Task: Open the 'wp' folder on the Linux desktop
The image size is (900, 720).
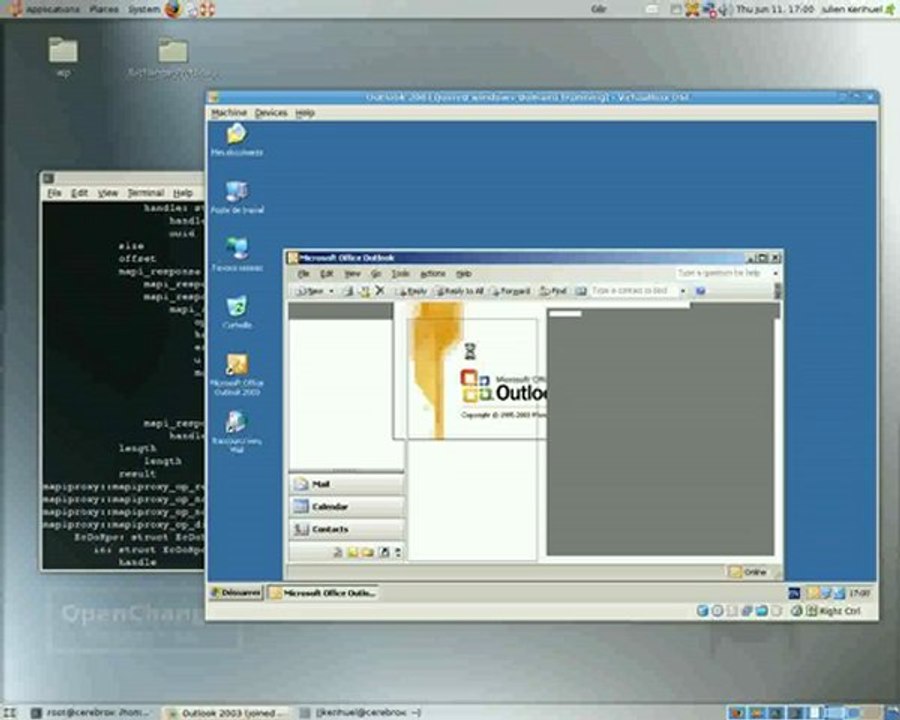Action: tap(63, 56)
